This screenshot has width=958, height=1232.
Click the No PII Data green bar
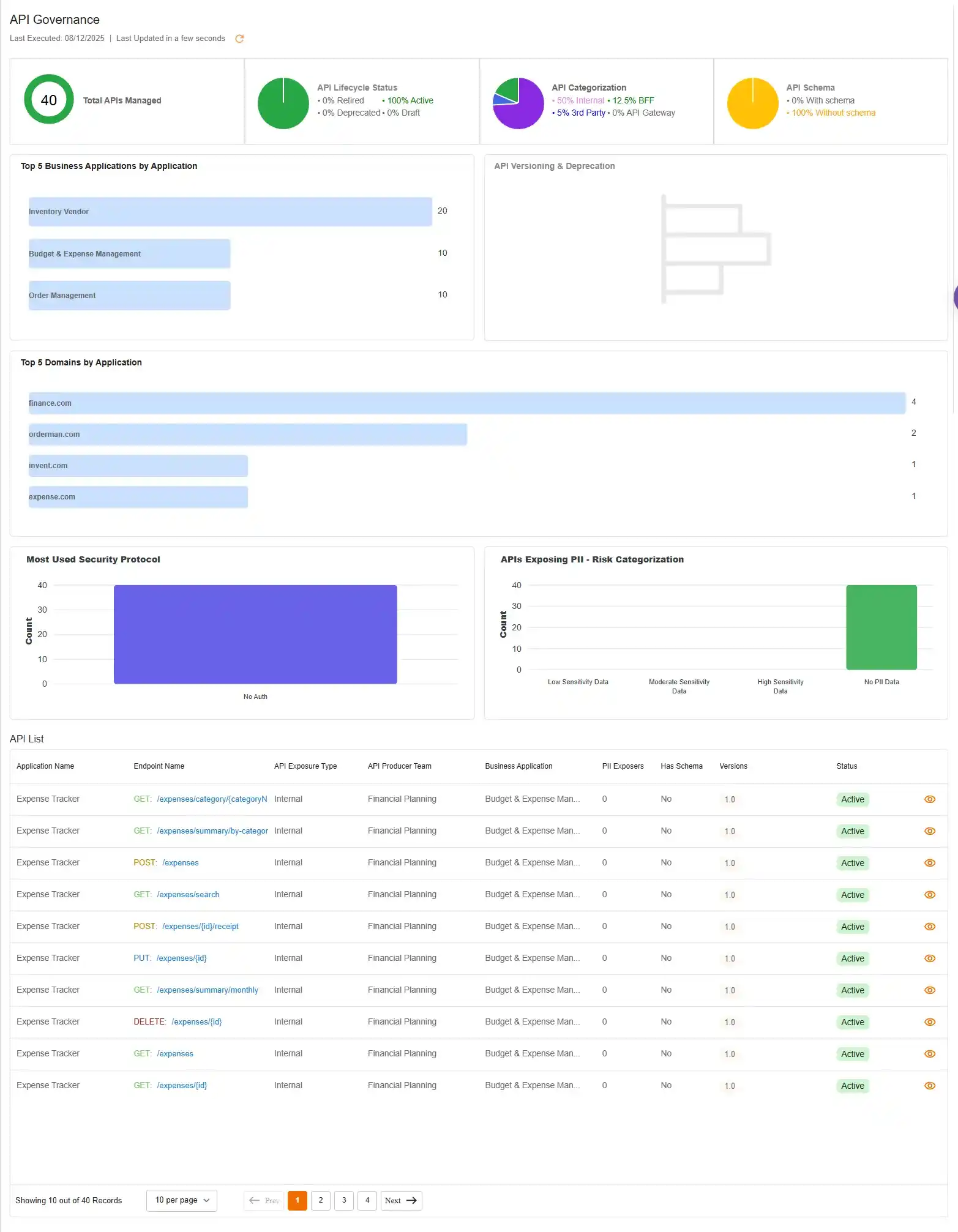(x=881, y=627)
